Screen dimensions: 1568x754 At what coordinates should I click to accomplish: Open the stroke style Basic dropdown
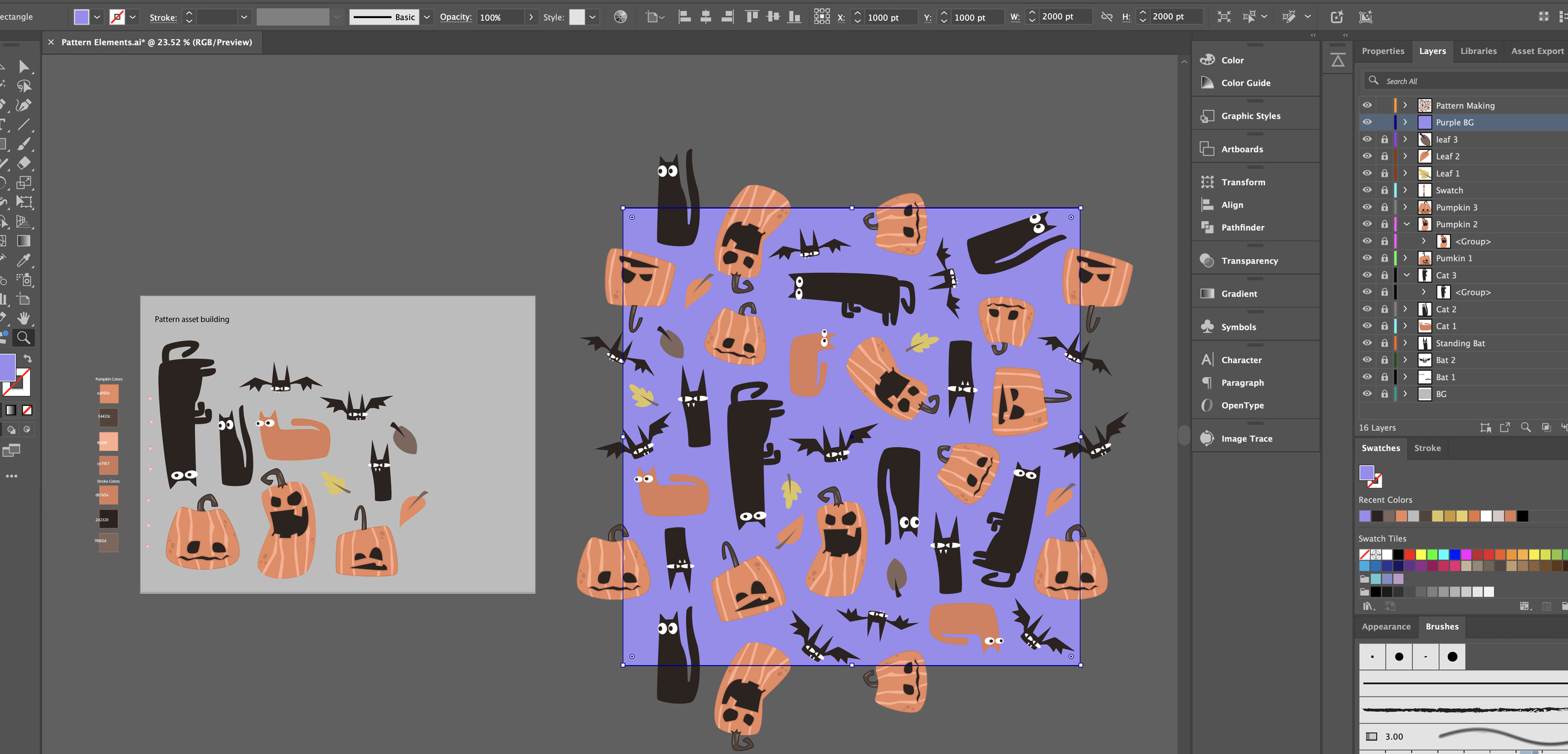tap(426, 17)
